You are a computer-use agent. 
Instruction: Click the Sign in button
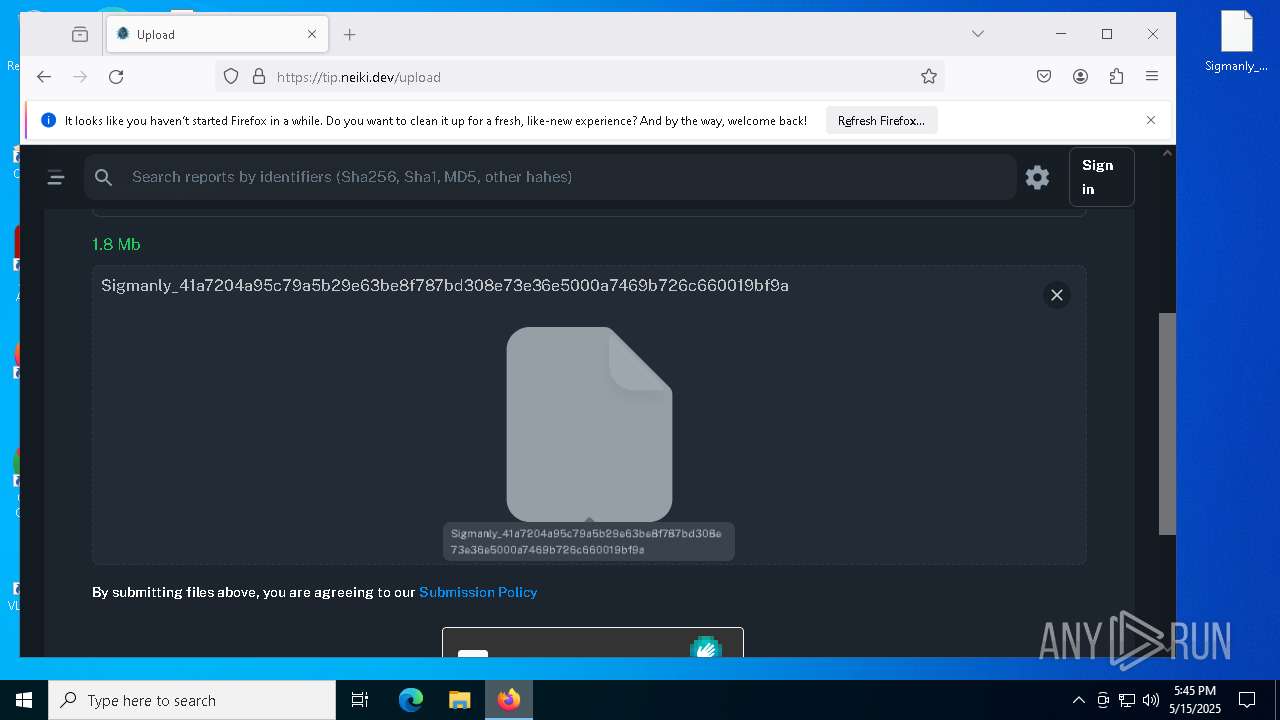(1101, 177)
